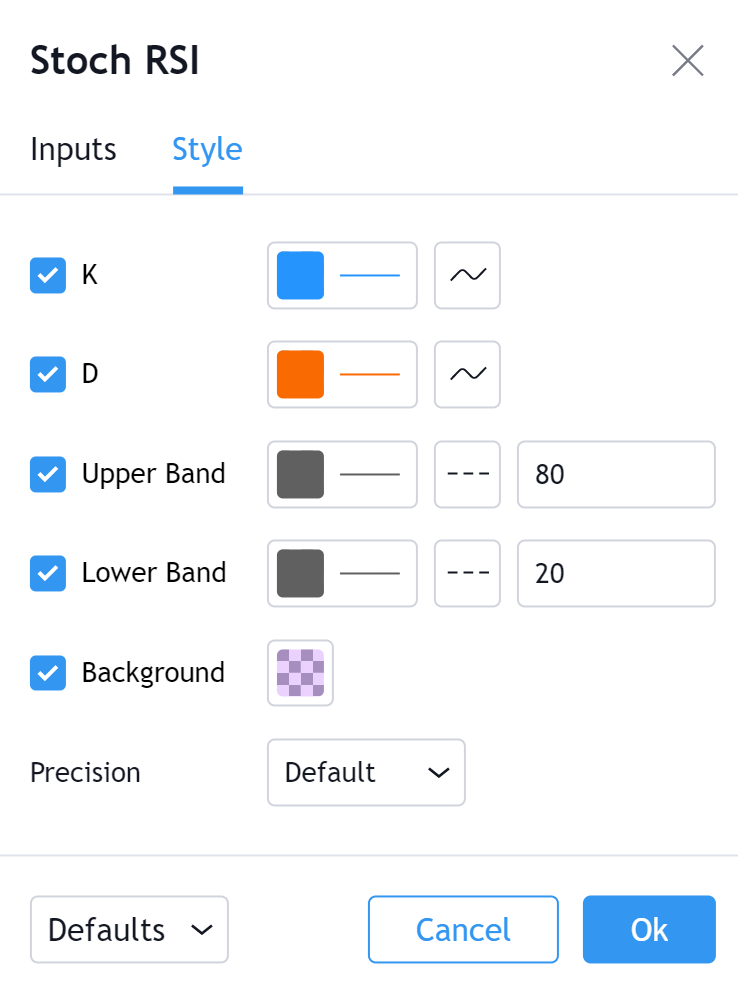This screenshot has width=738, height=982.
Task: Expand the Precision dropdown
Action: tap(366, 772)
